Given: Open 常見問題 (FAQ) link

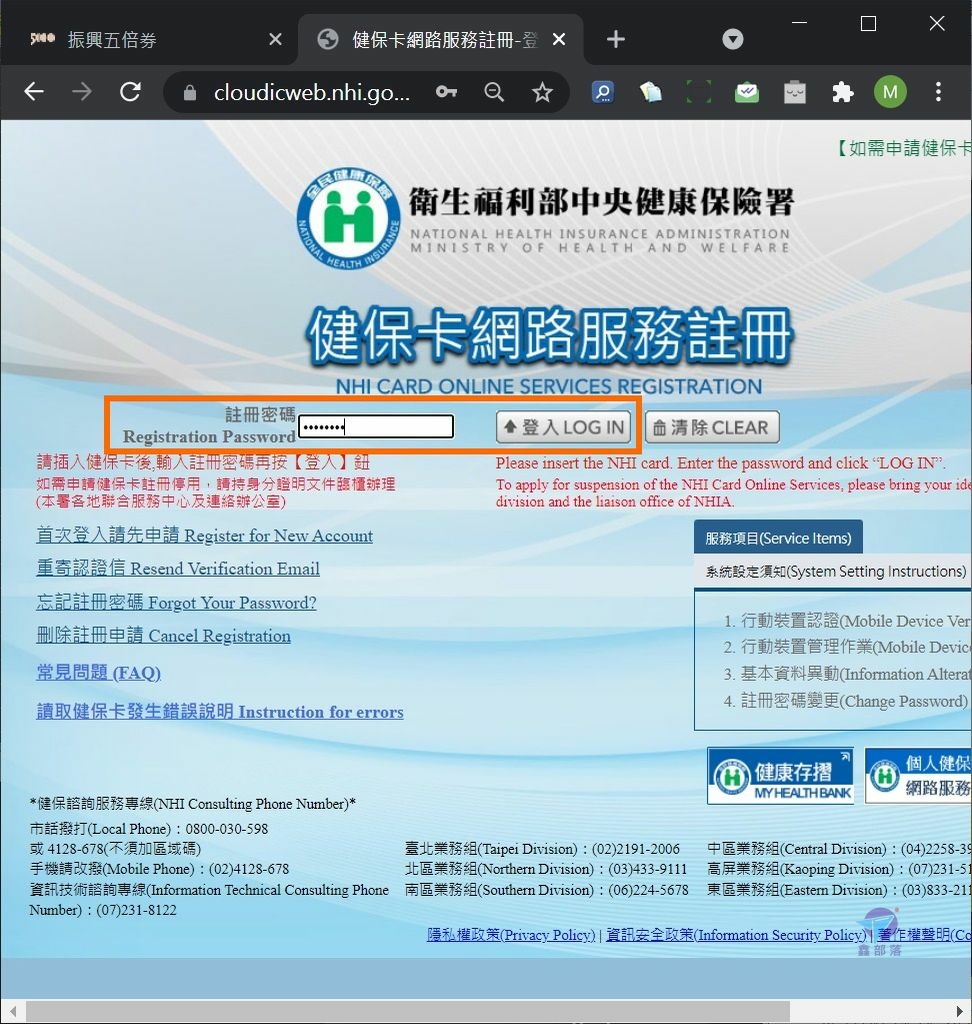Looking at the screenshot, I should click(99, 673).
